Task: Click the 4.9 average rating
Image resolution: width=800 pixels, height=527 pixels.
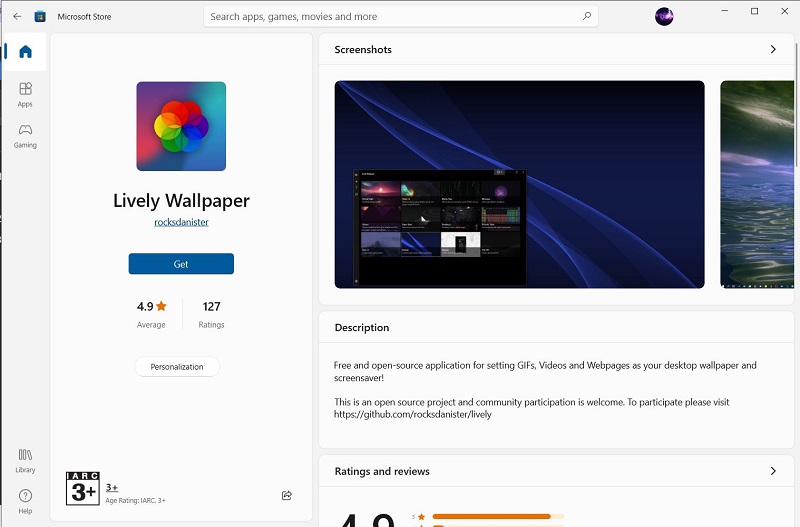Action: click(151, 314)
